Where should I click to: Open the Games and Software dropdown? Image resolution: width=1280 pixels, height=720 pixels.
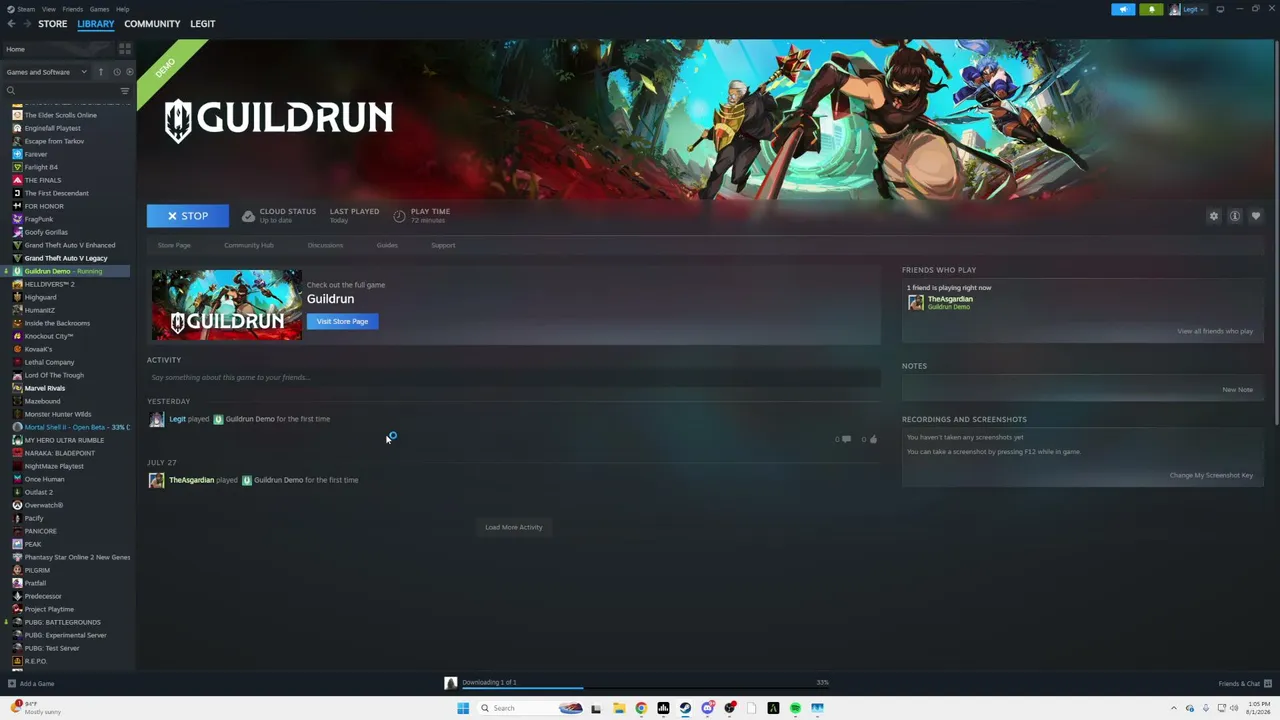click(47, 72)
